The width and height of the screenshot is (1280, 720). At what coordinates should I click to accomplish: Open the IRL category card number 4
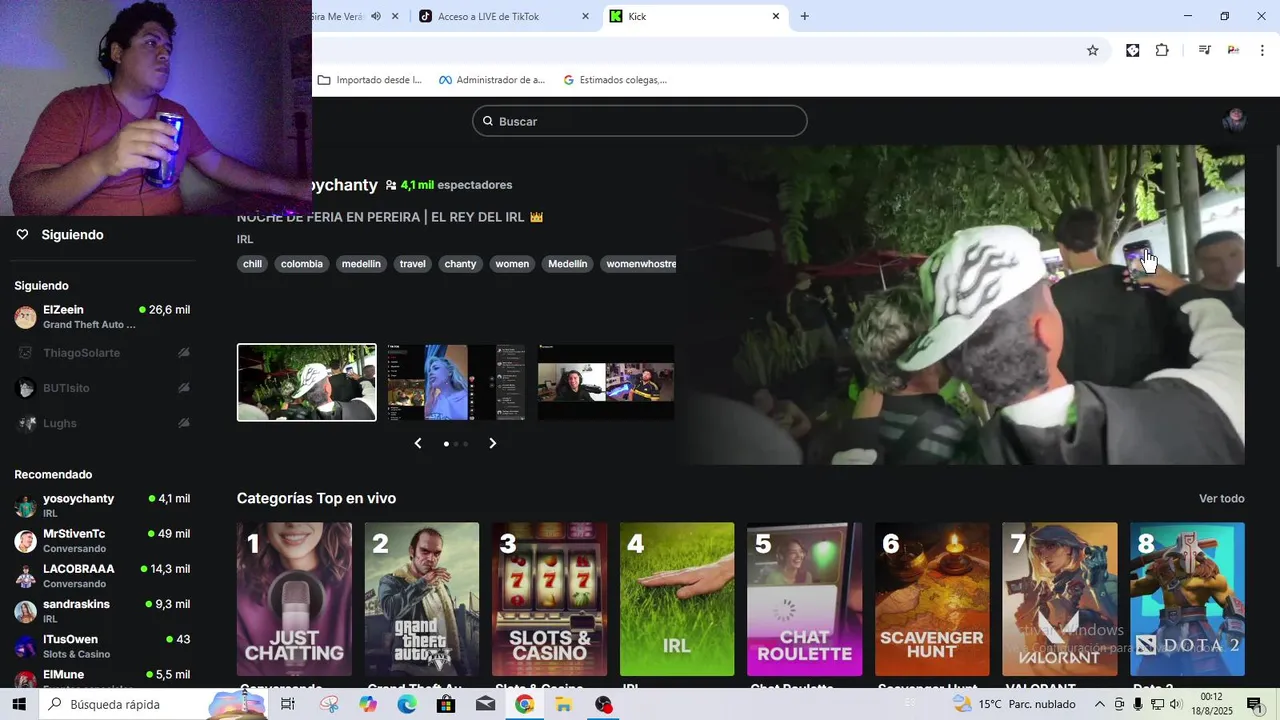click(x=677, y=599)
